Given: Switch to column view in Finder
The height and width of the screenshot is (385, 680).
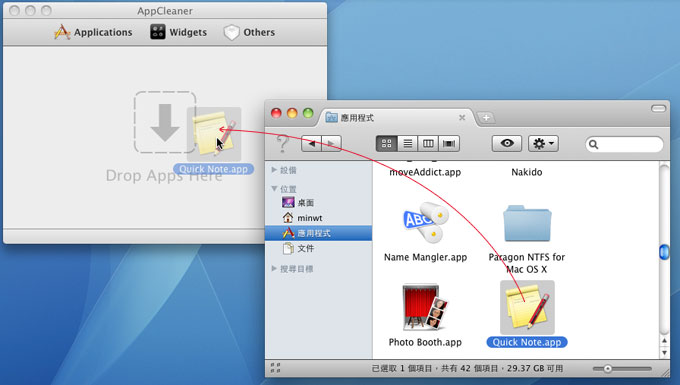Looking at the screenshot, I should (428, 144).
